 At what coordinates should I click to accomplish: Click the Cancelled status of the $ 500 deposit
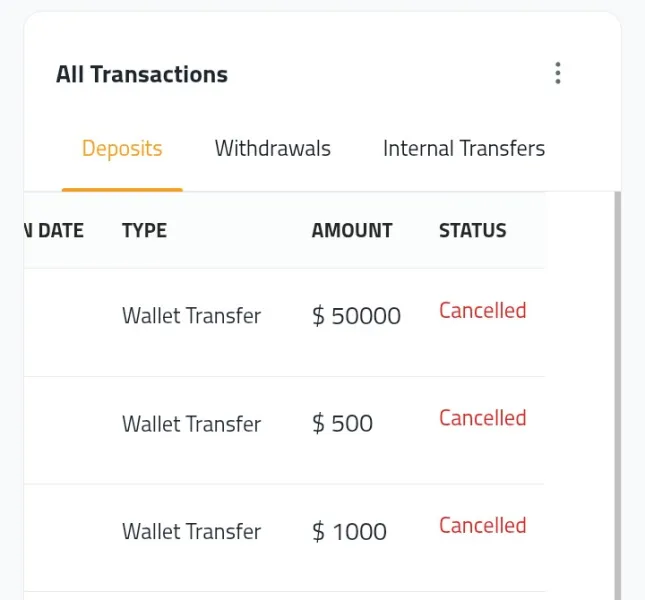(x=482, y=418)
